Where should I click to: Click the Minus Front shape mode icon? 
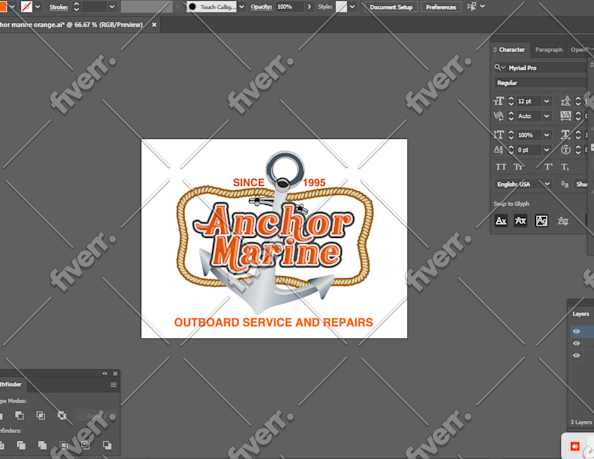point(19,415)
